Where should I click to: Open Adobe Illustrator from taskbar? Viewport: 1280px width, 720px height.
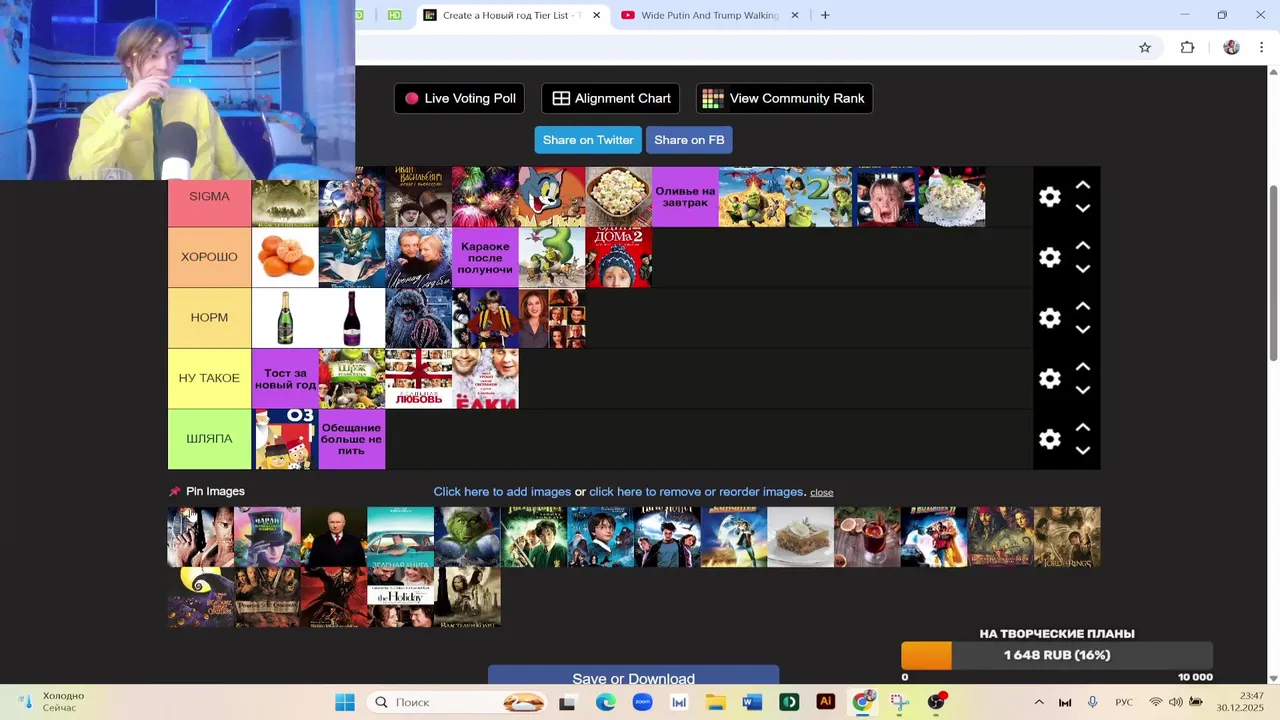826,702
